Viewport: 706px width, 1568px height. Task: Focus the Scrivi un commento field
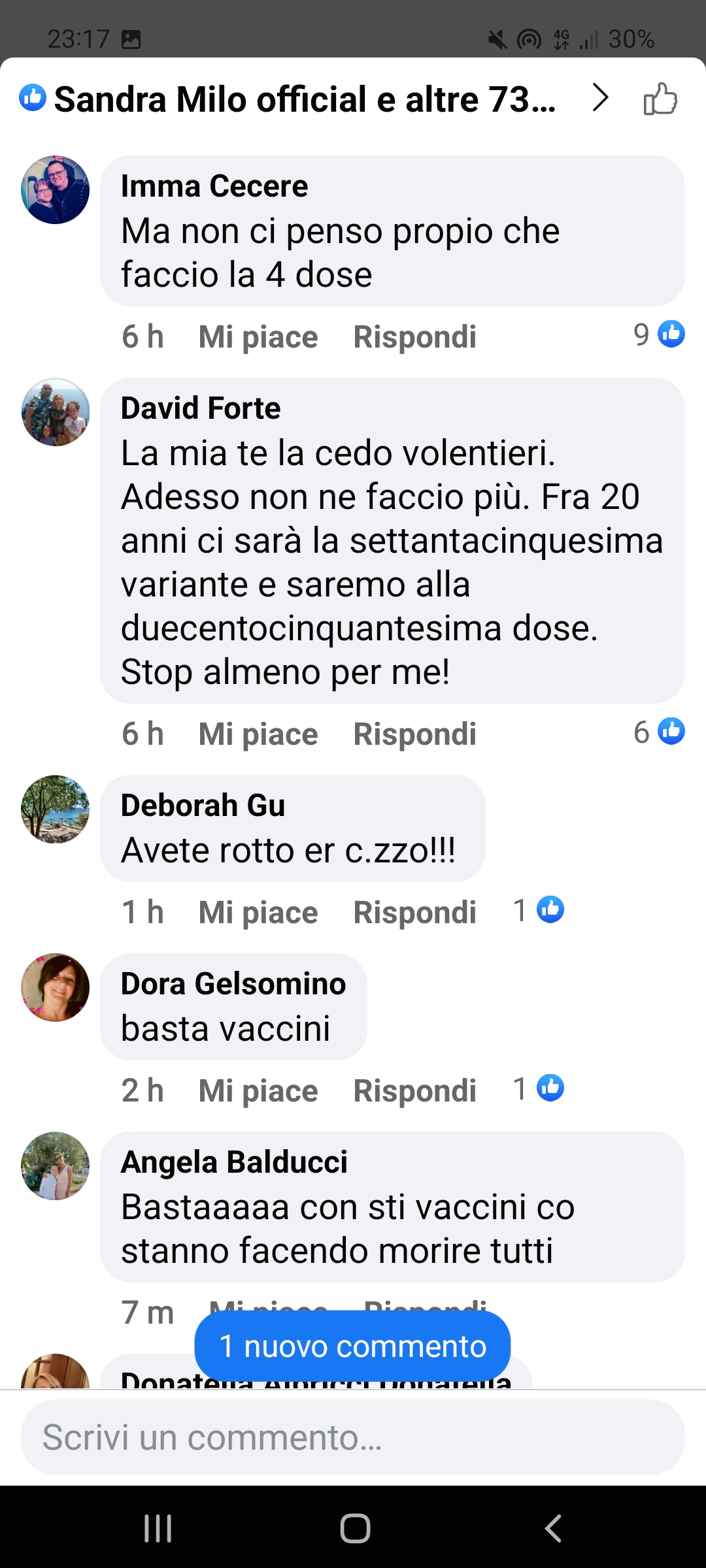(x=353, y=1437)
